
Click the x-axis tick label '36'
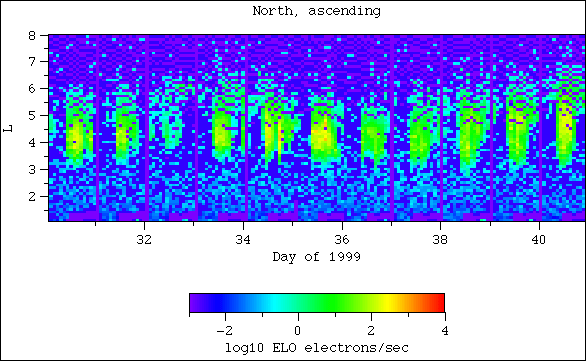pyautogui.click(x=342, y=240)
